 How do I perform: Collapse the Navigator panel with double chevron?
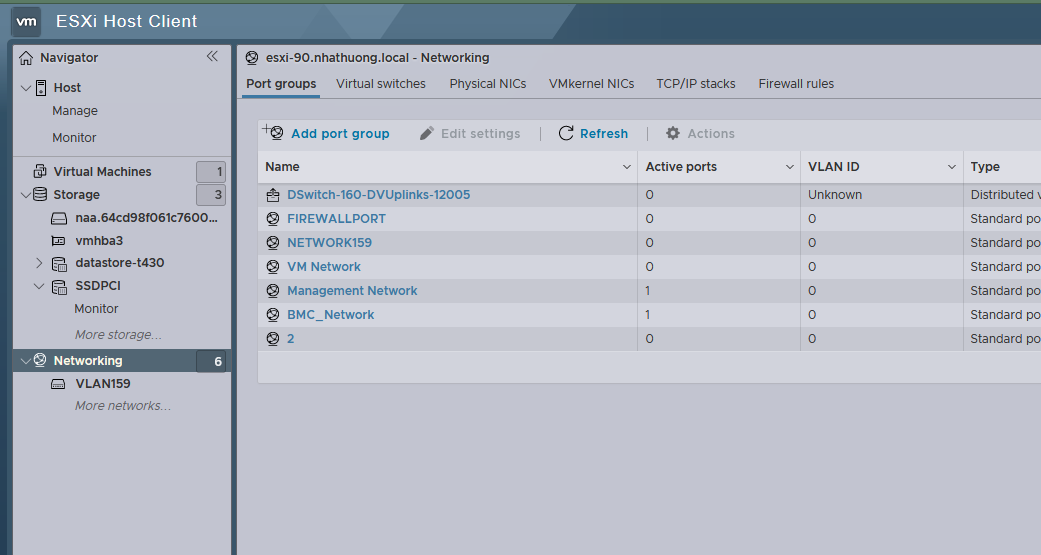212,57
